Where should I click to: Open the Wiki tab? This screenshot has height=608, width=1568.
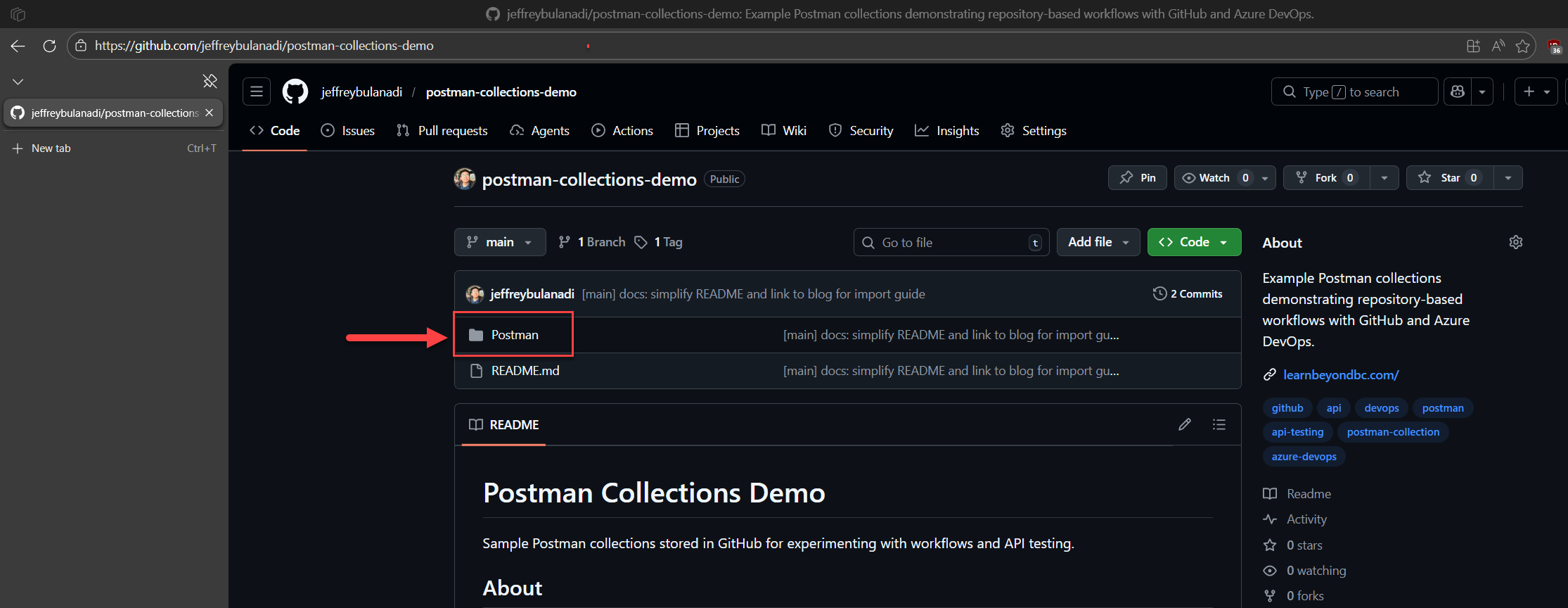(x=784, y=131)
